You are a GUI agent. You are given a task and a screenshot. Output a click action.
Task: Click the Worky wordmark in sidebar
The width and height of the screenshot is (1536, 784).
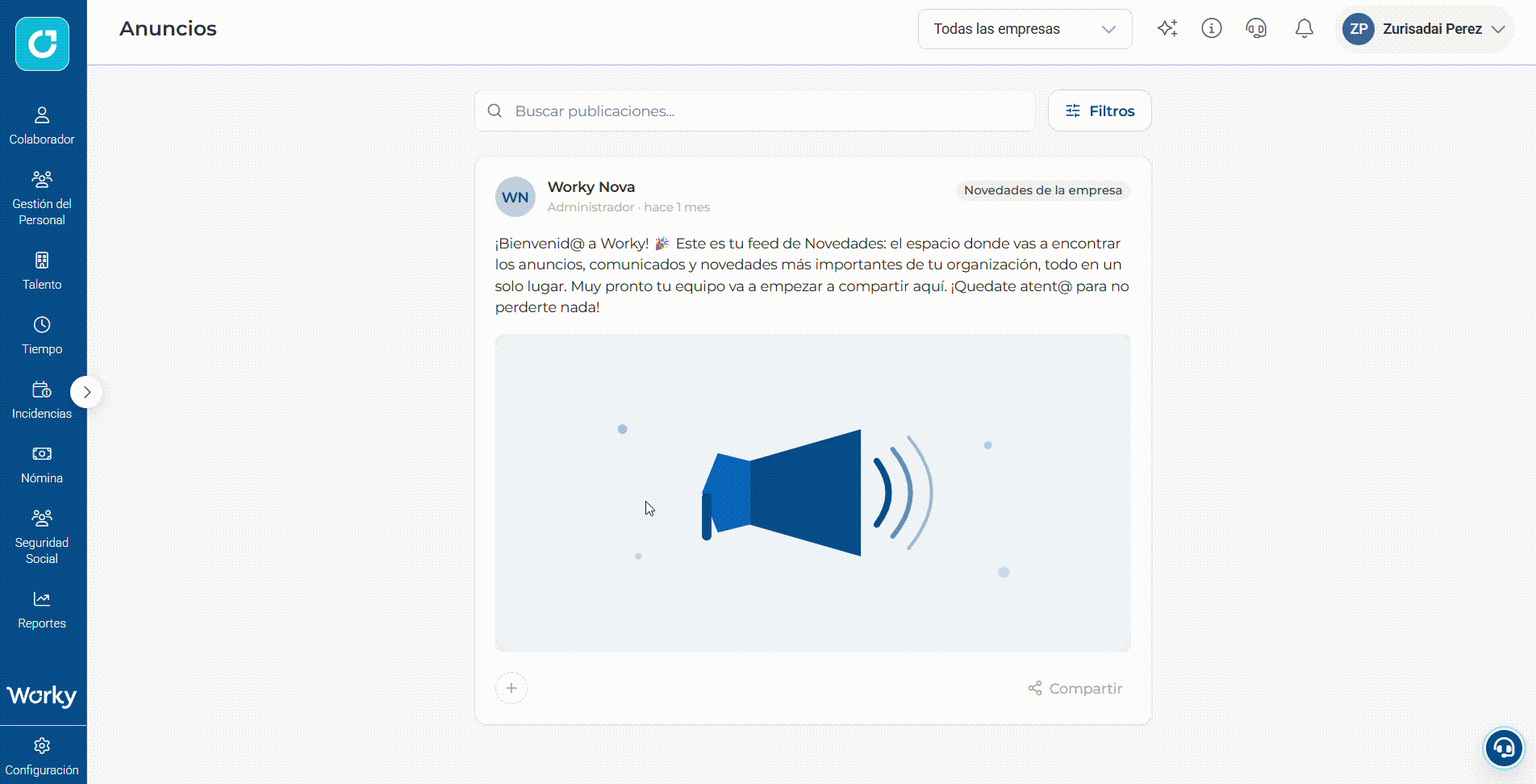(x=42, y=696)
